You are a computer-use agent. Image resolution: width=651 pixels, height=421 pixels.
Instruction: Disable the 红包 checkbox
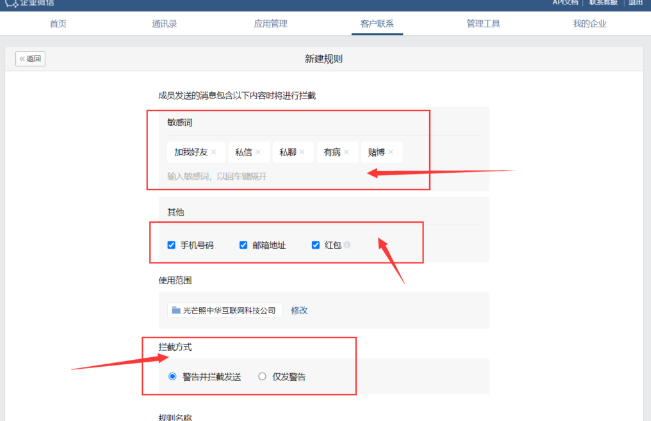(x=316, y=245)
